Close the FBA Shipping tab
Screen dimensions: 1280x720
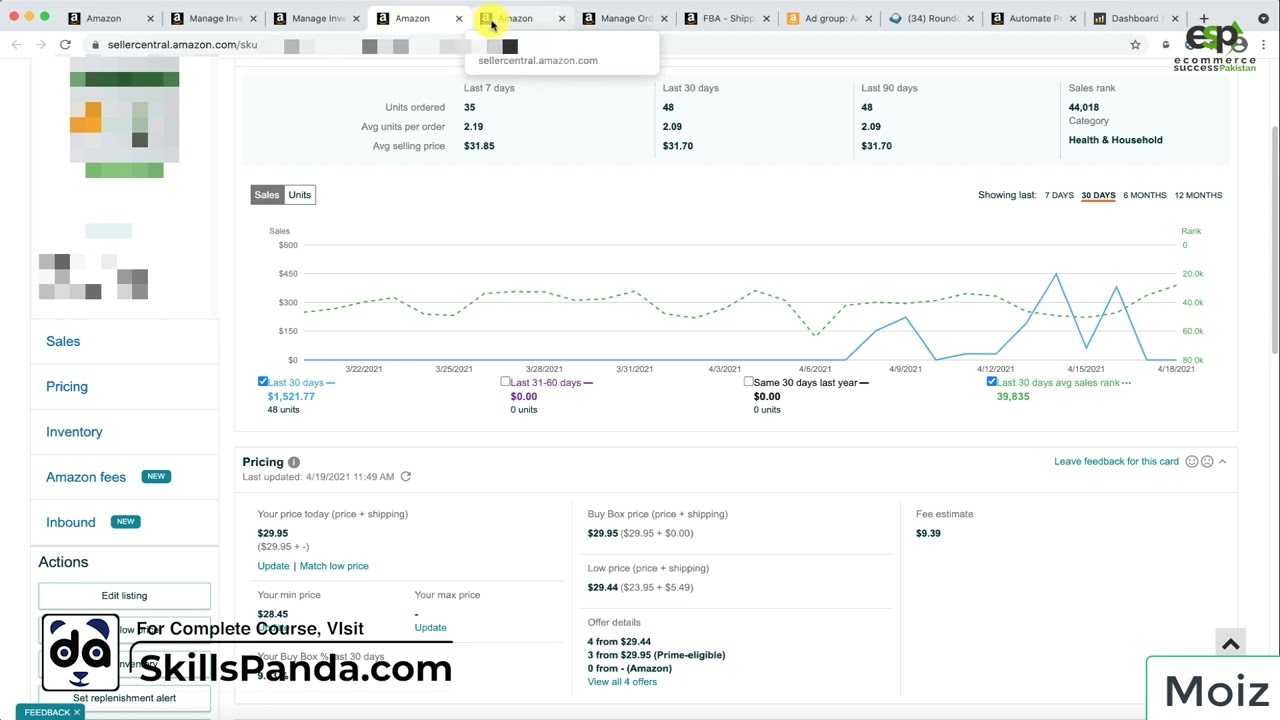tap(766, 18)
